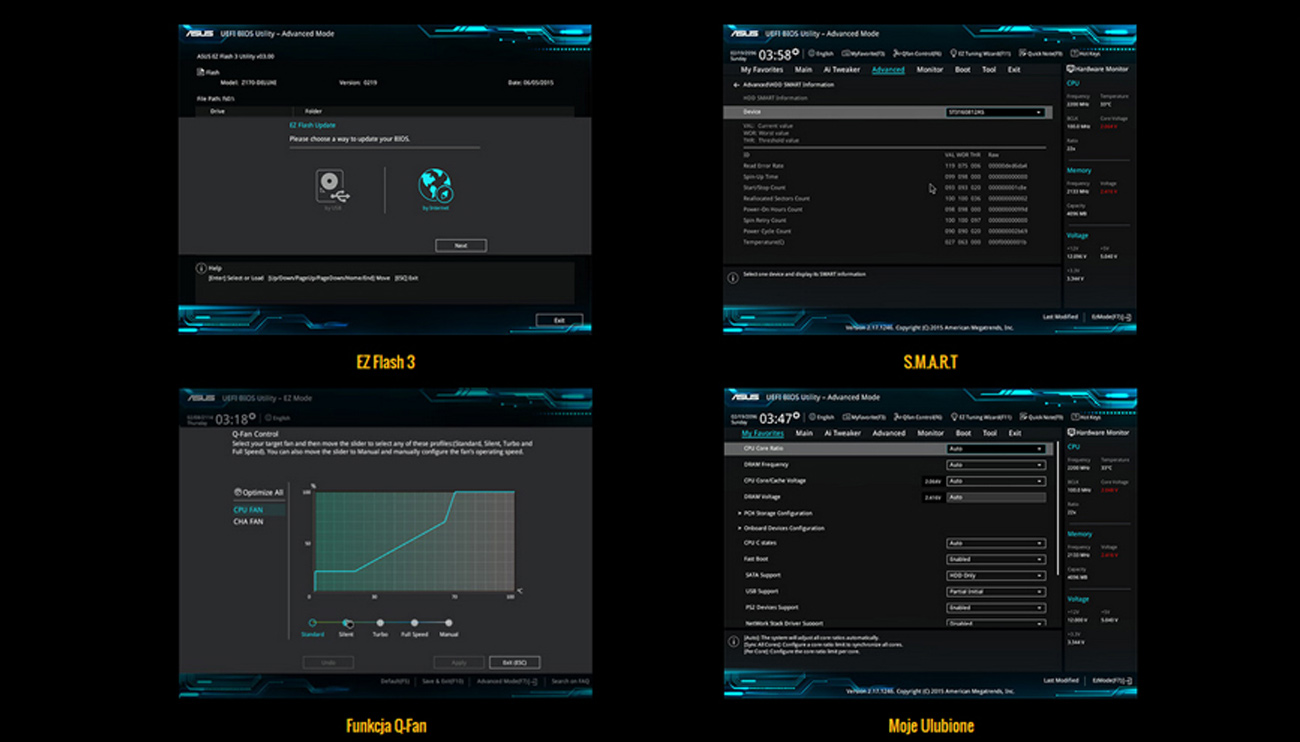
Task: Click the info icon in S.M.A.R.T help bar
Action: (732, 278)
